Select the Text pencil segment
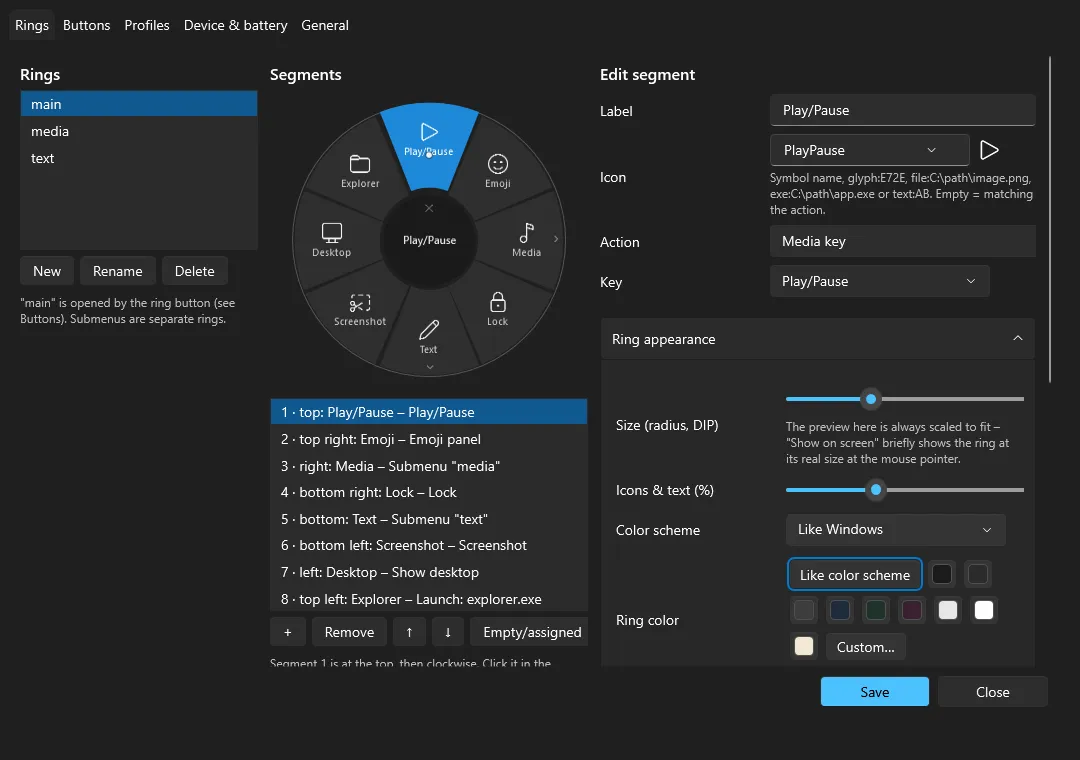Image resolution: width=1080 pixels, height=760 pixels. (428, 336)
